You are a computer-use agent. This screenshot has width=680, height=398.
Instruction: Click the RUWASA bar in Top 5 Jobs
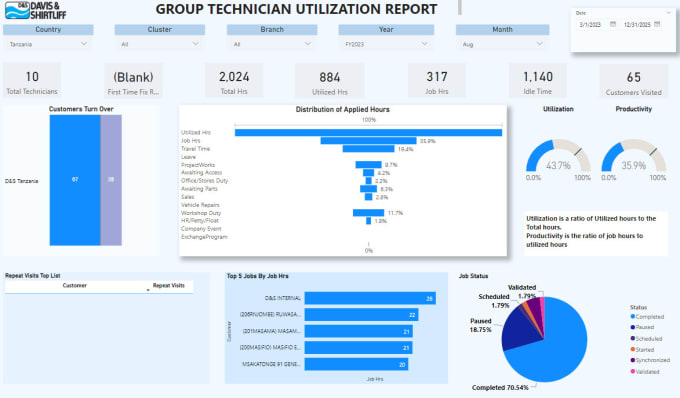tap(361, 315)
